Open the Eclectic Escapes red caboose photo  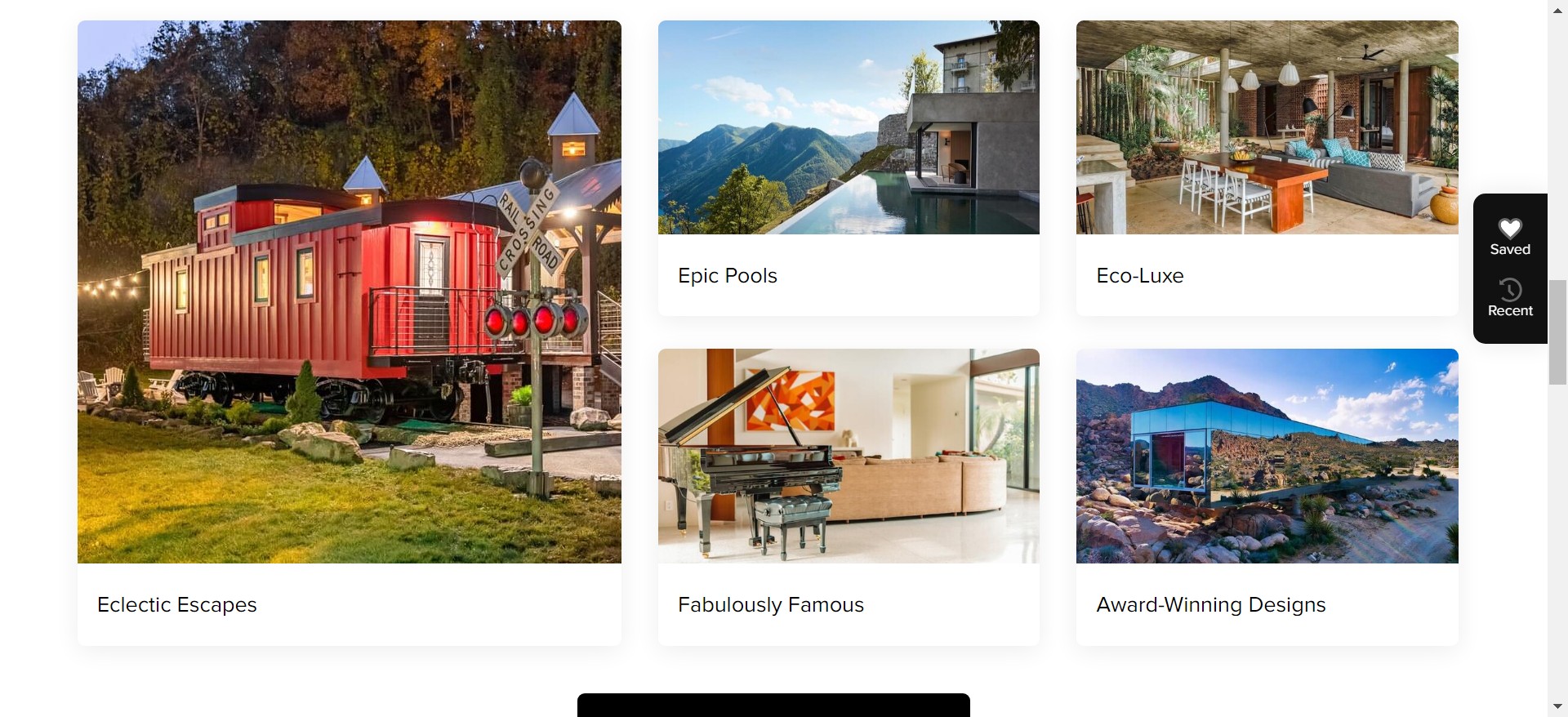350,292
